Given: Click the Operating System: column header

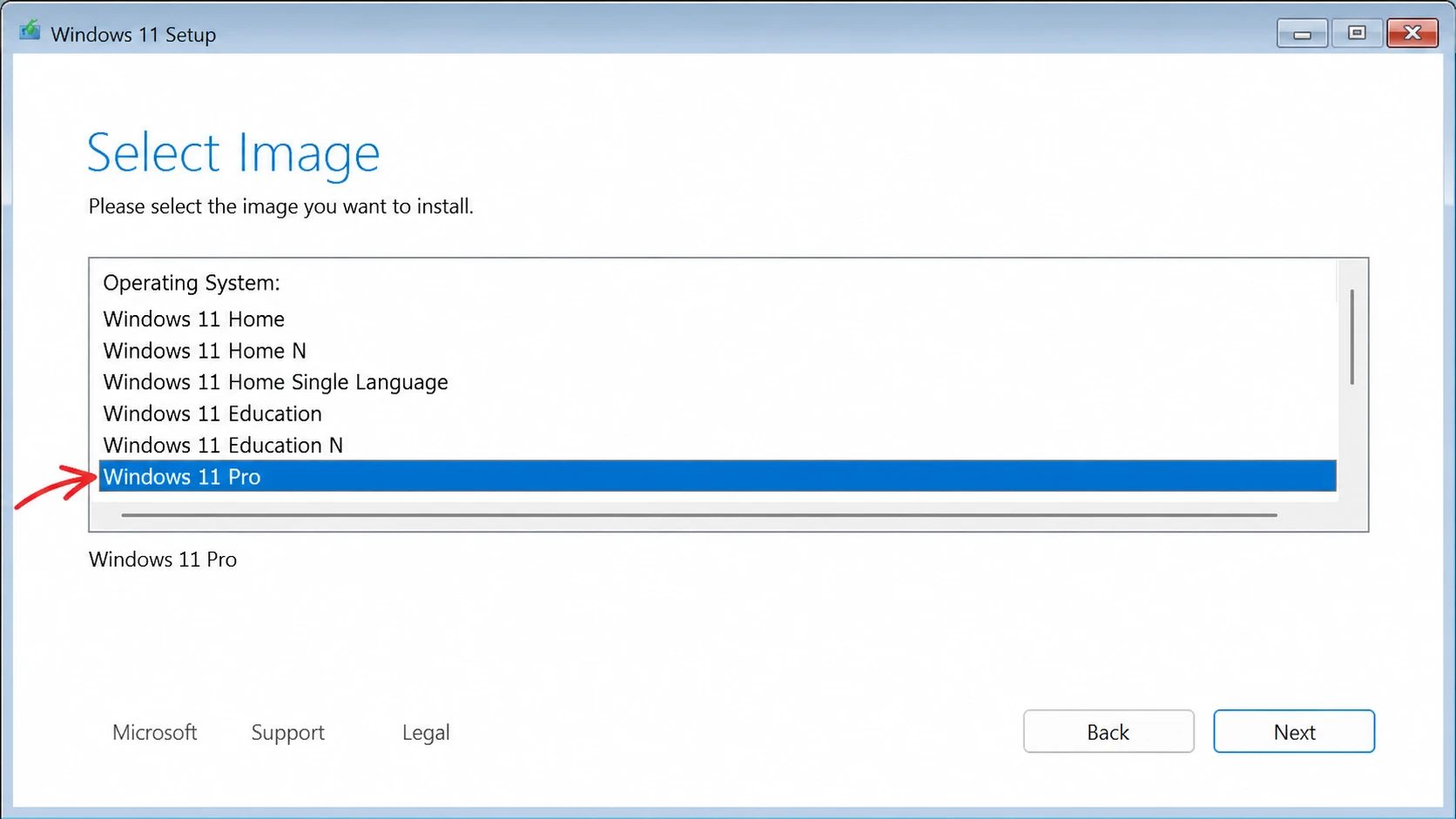Looking at the screenshot, I should pos(192,284).
